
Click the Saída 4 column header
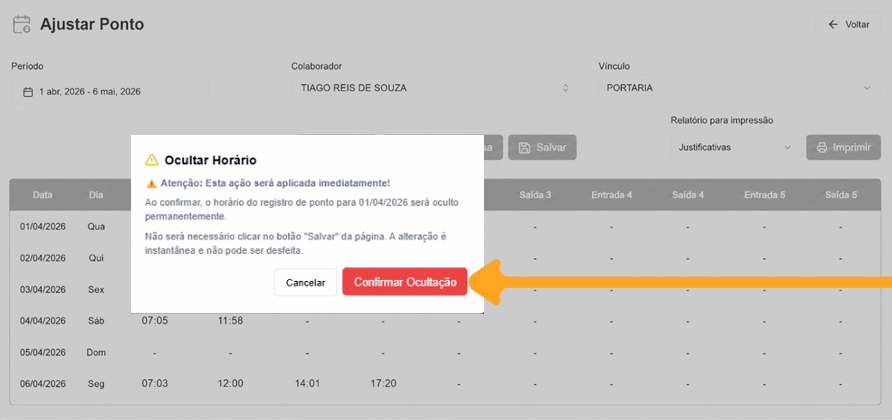(688, 195)
